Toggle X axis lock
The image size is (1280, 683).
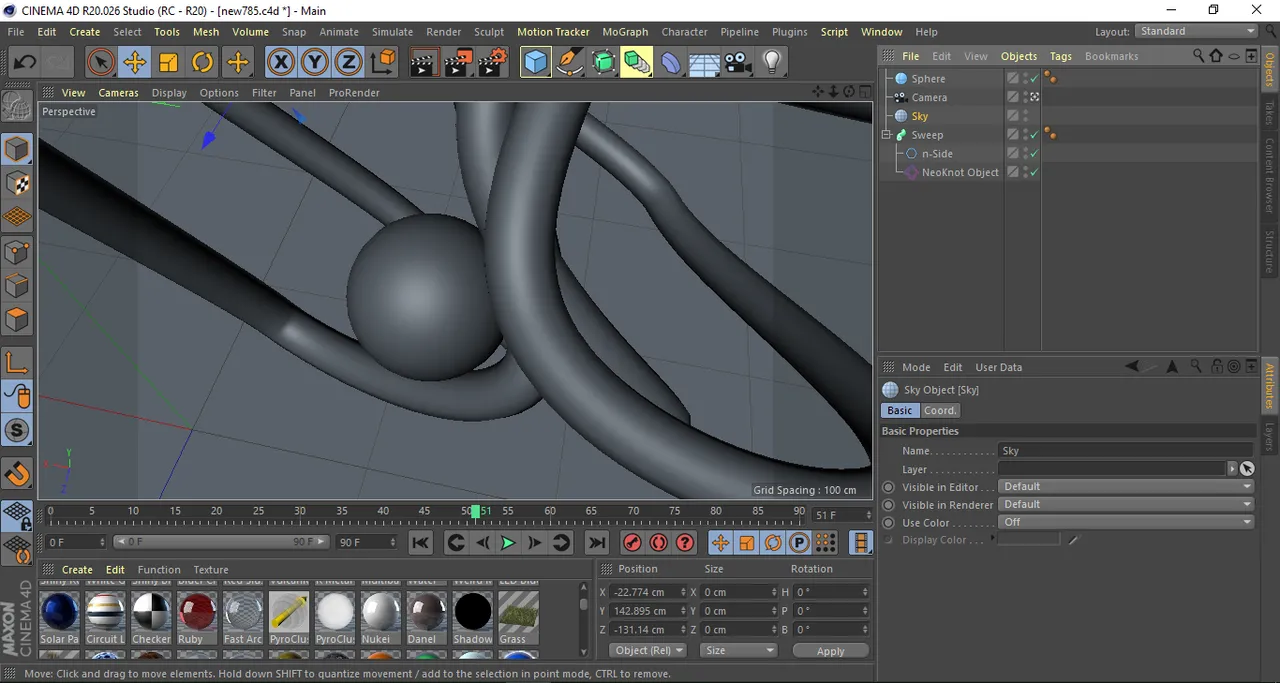281,63
